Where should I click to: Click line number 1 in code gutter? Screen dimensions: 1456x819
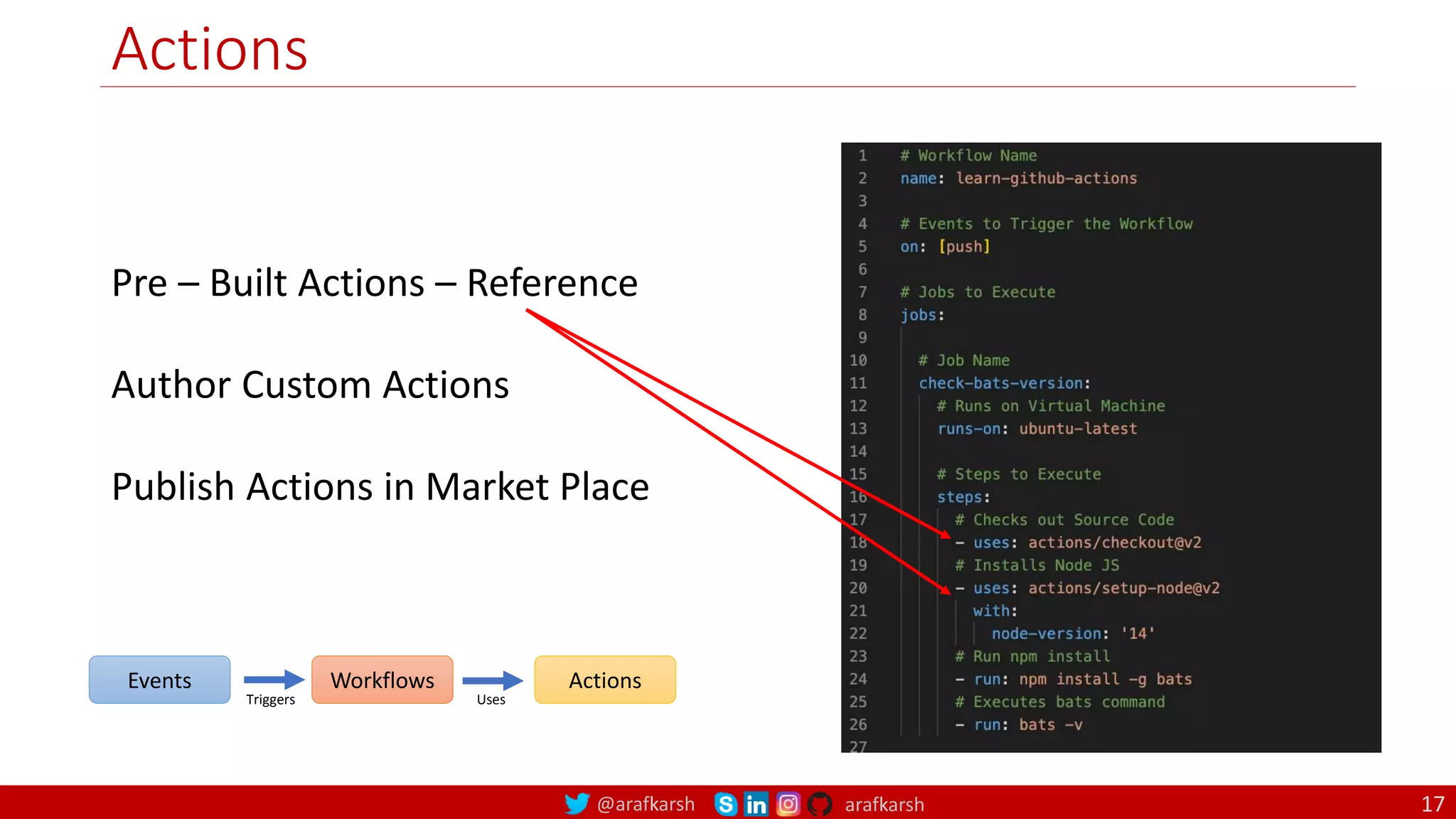862,156
